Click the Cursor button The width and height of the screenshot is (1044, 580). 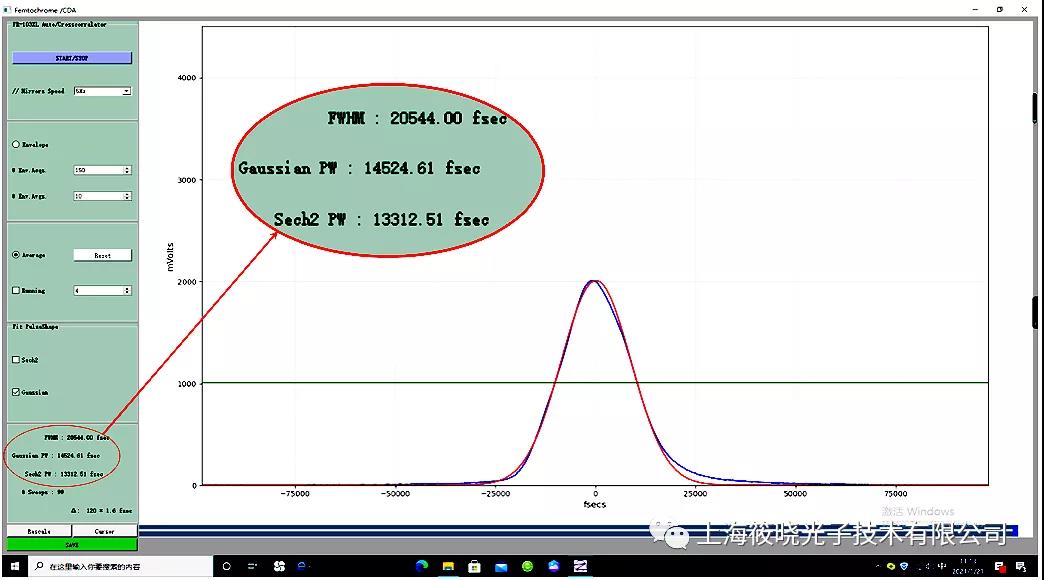105,531
